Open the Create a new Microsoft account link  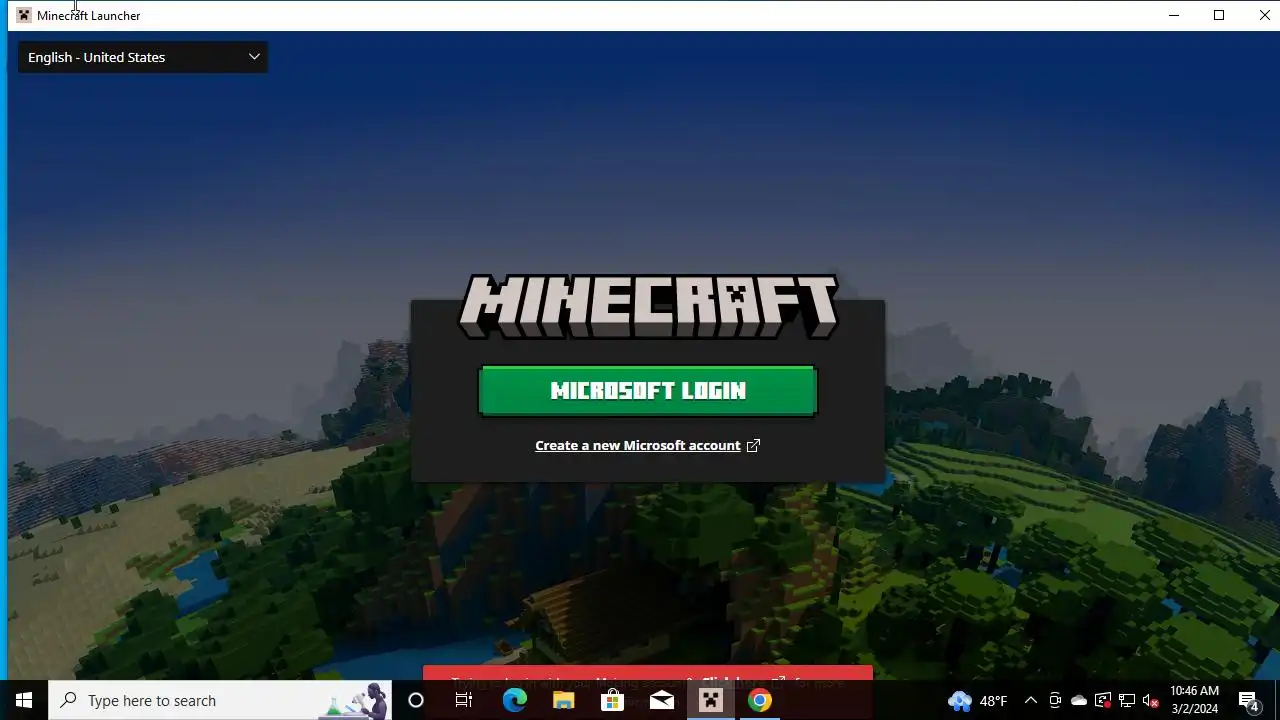click(x=638, y=446)
